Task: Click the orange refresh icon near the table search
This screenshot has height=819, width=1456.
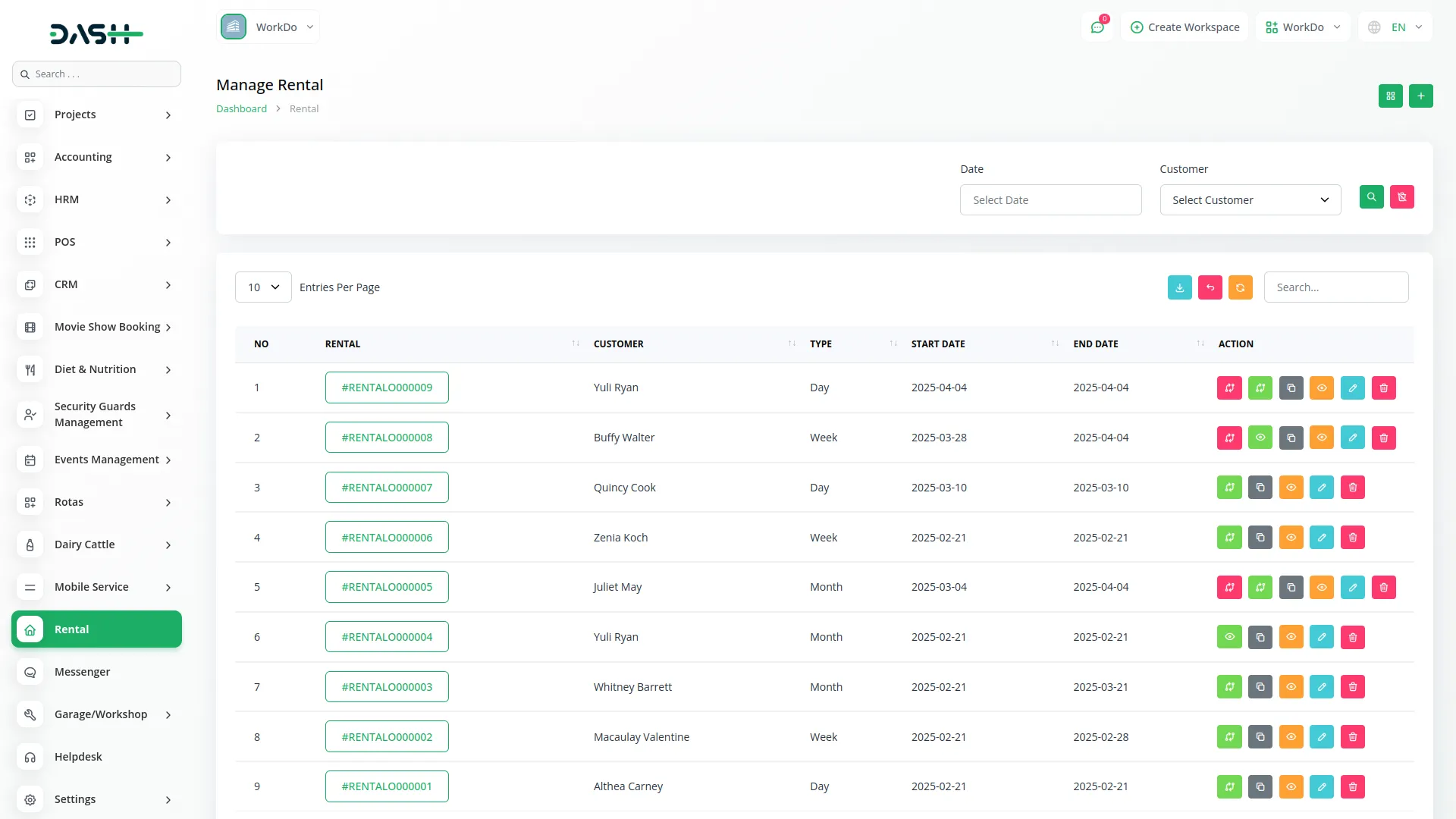Action: [1240, 287]
